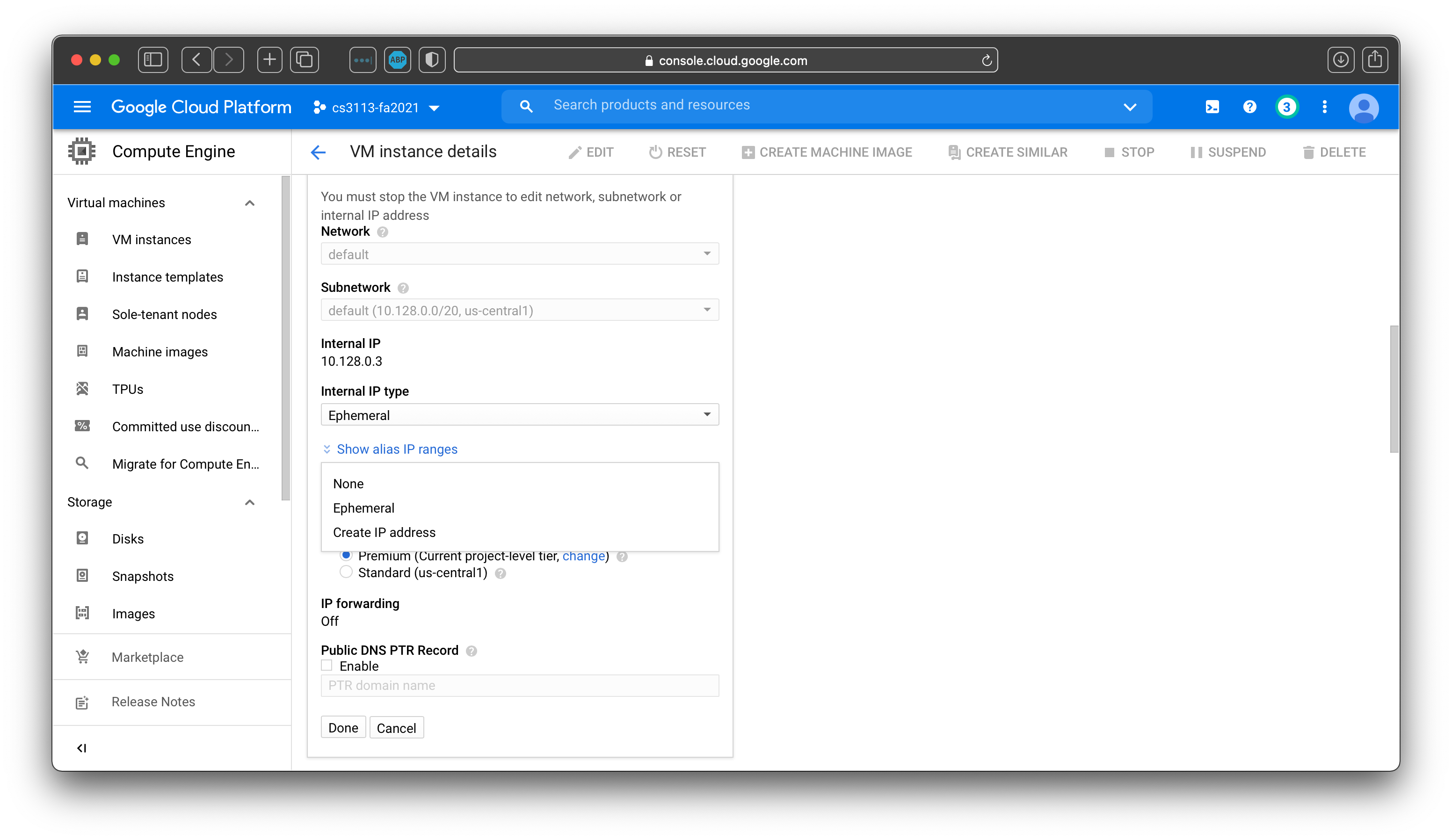Select the Premium network tier radio button
Viewport: 1452px width, 840px height.
point(346,555)
